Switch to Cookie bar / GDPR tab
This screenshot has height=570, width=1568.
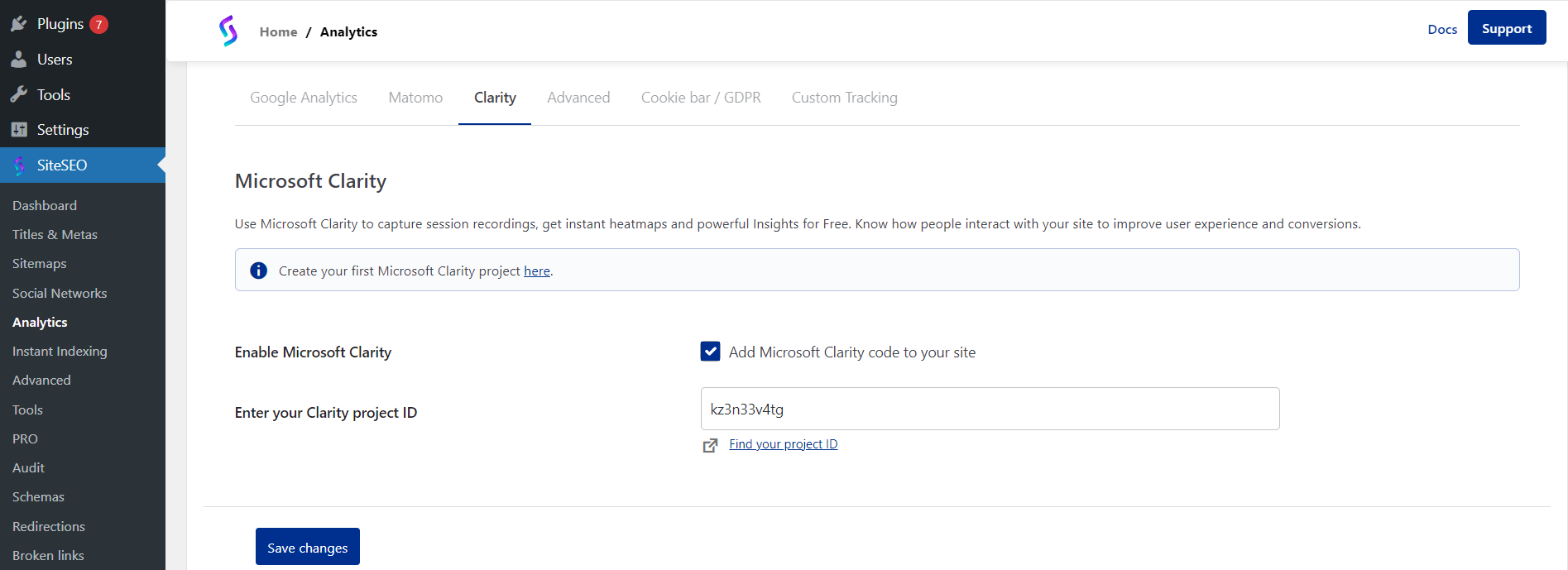pos(701,98)
